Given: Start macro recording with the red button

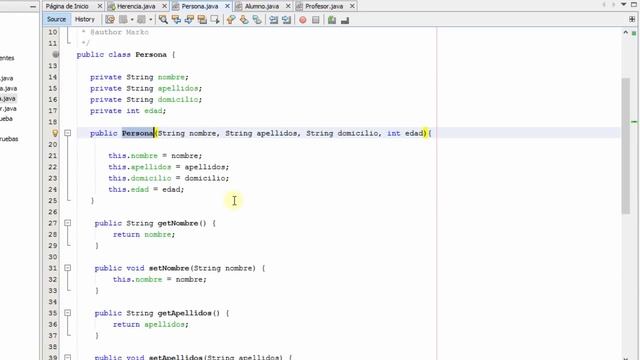Looking at the screenshot, I should click(x=303, y=20).
